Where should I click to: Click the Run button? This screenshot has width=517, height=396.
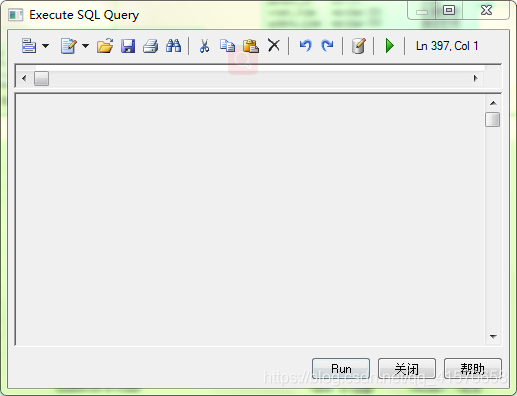(x=341, y=368)
